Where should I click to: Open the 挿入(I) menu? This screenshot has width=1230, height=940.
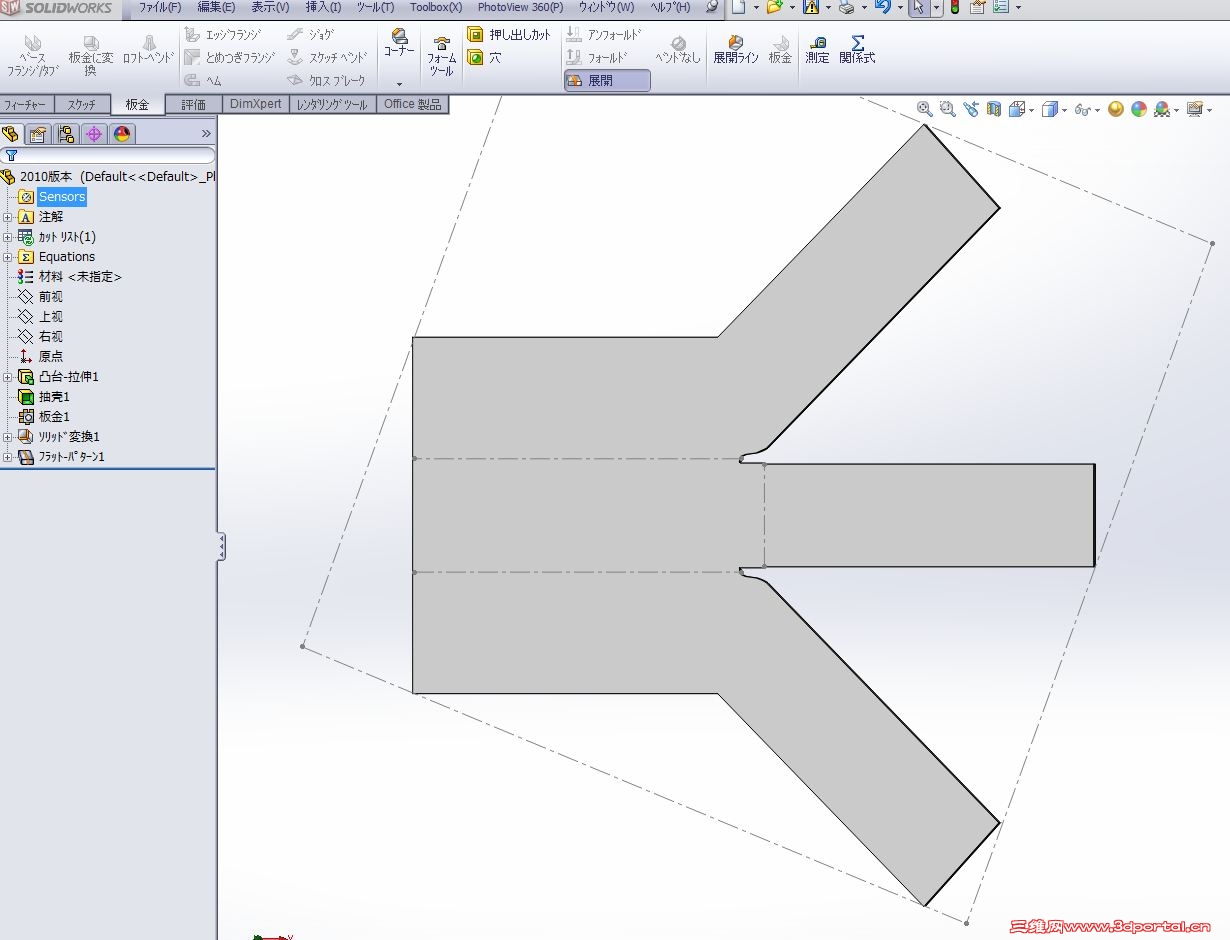click(x=323, y=7)
